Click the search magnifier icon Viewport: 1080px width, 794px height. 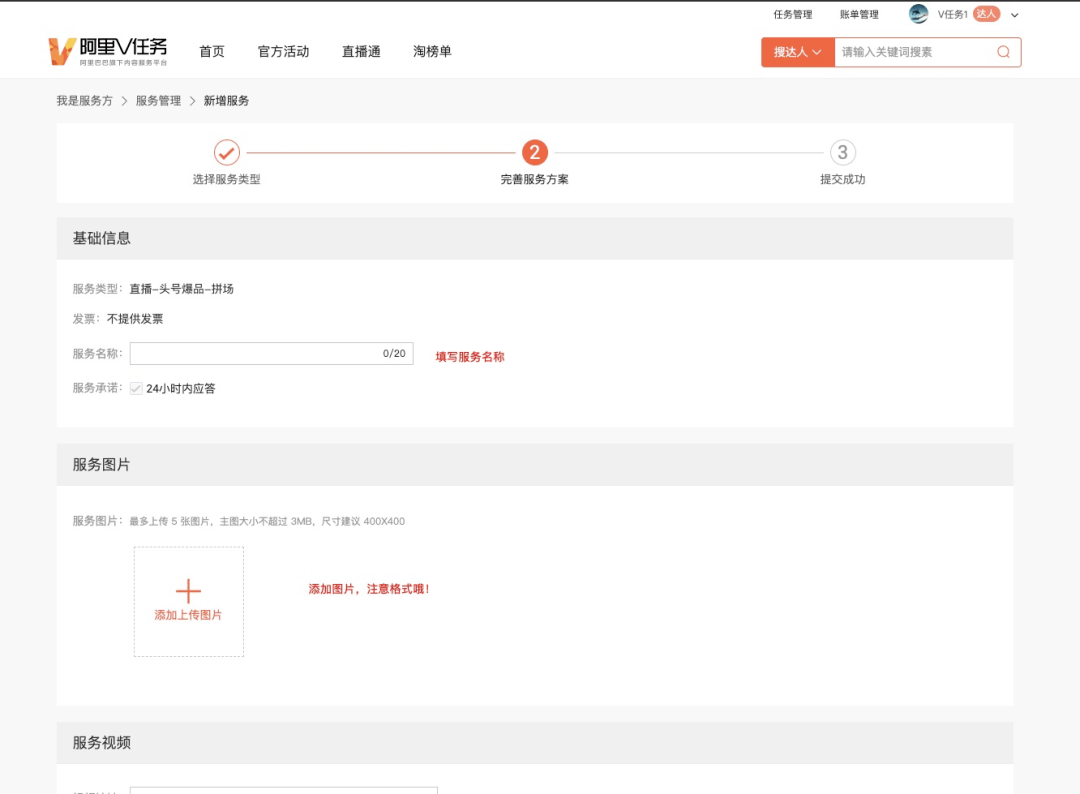pos(1003,52)
